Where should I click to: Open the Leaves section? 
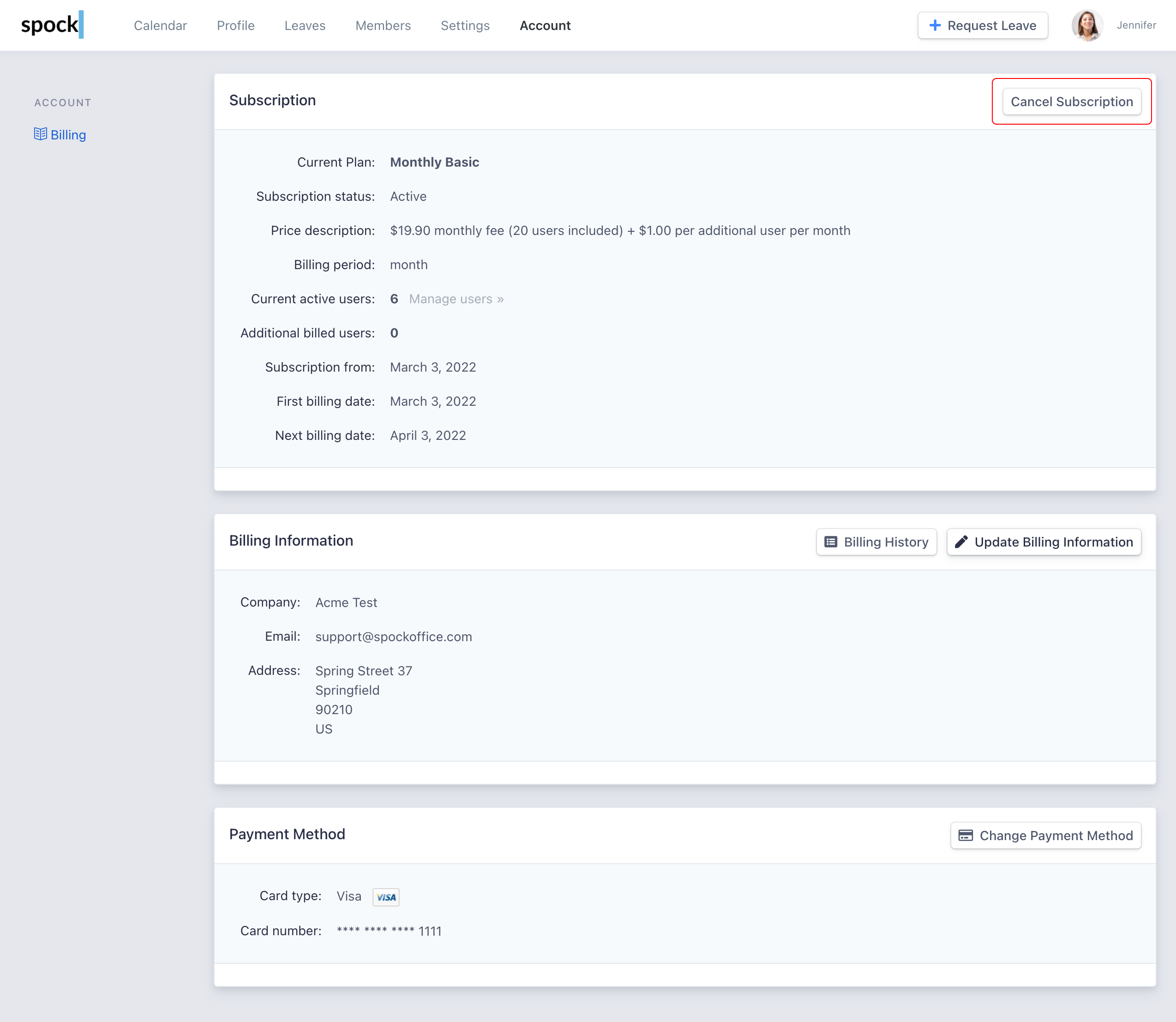pos(305,26)
